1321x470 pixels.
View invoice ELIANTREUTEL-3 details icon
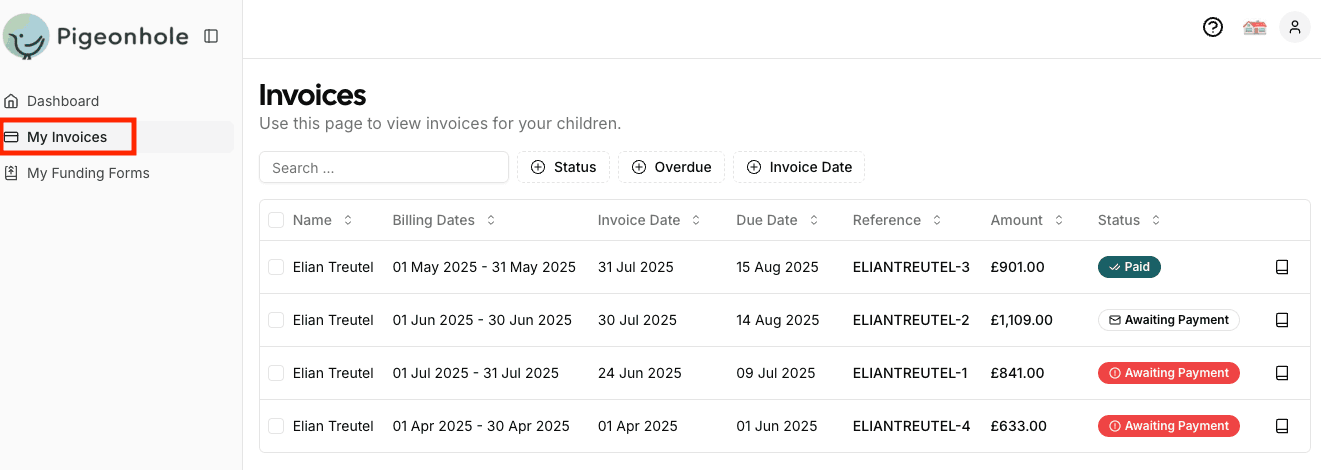coord(1282,267)
